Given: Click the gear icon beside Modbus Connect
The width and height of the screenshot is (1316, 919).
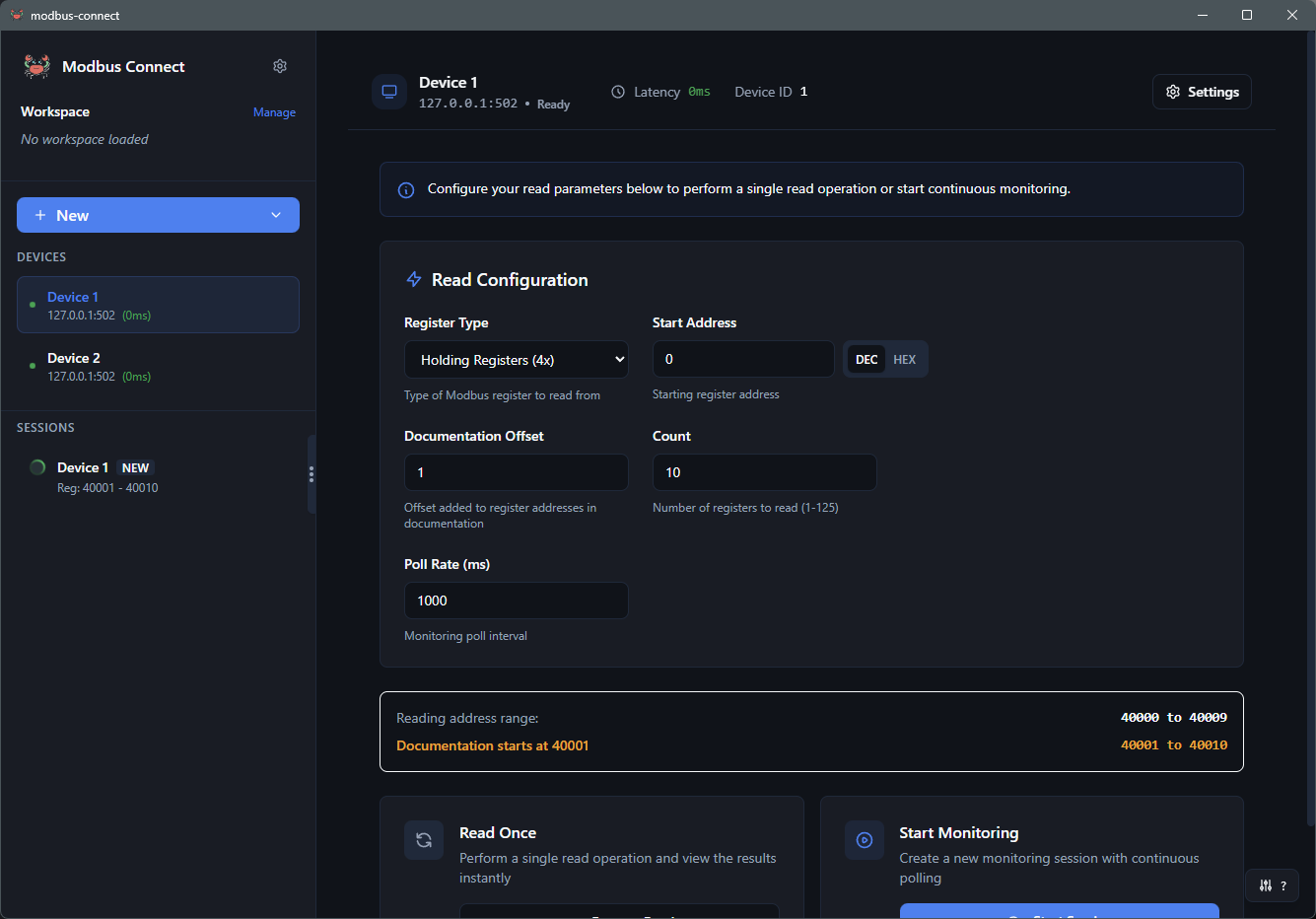Looking at the screenshot, I should pyautogui.click(x=280, y=66).
